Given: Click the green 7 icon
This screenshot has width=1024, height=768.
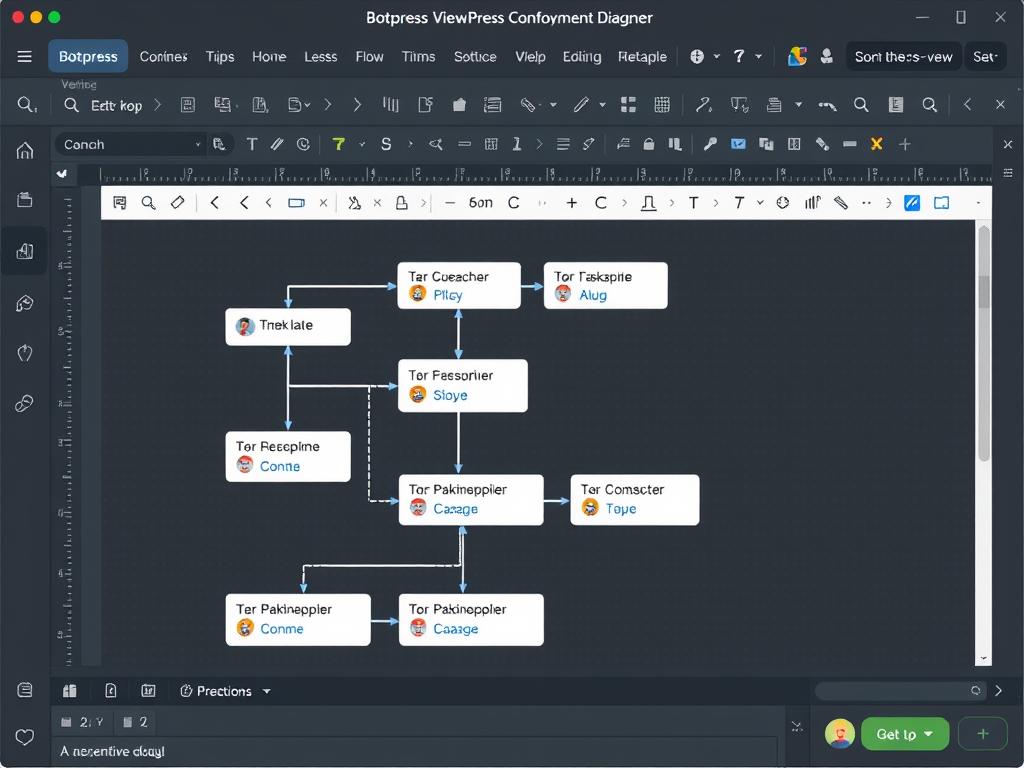Looking at the screenshot, I should pos(338,144).
